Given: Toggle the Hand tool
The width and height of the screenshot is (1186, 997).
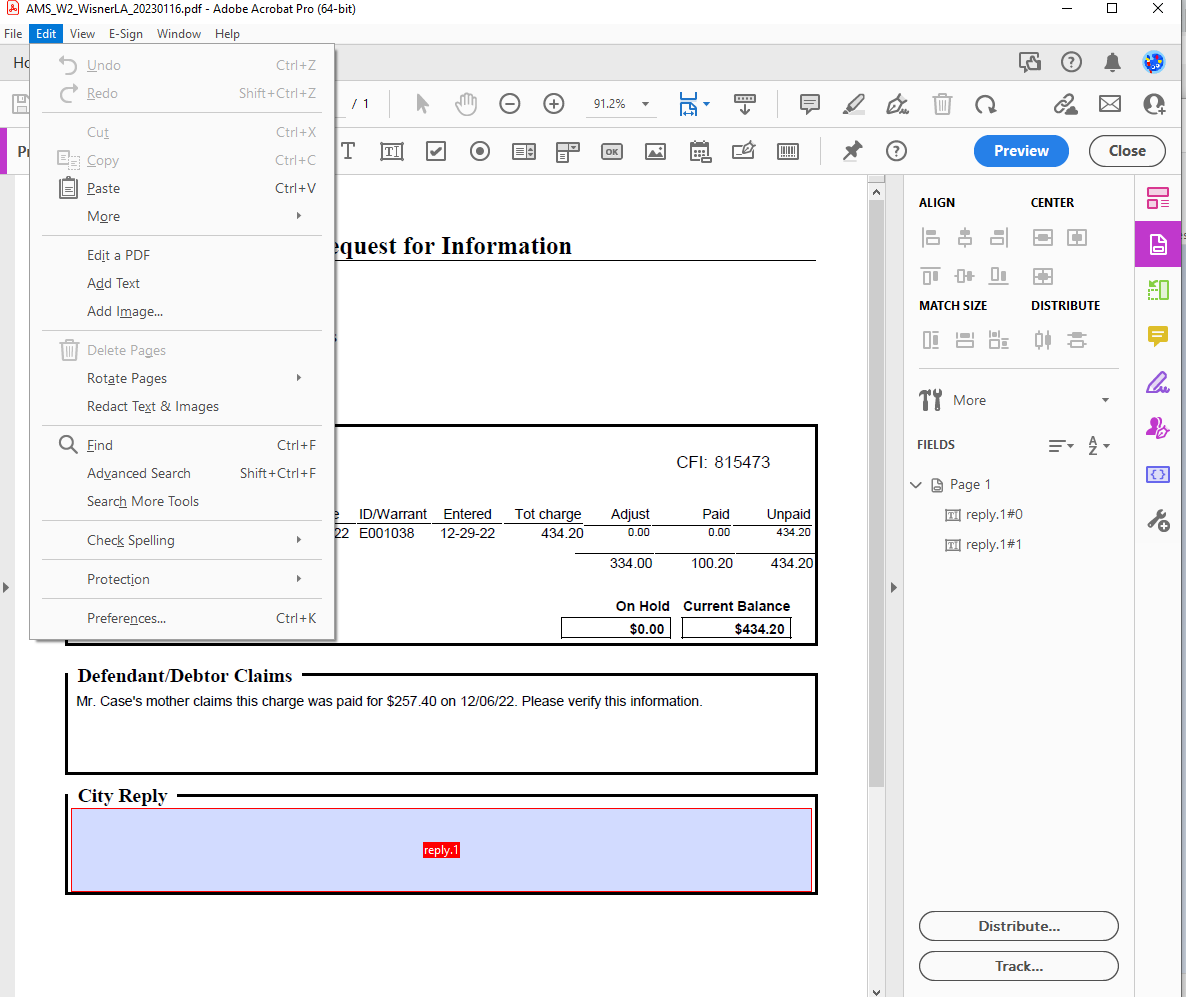Looking at the screenshot, I should [466, 103].
